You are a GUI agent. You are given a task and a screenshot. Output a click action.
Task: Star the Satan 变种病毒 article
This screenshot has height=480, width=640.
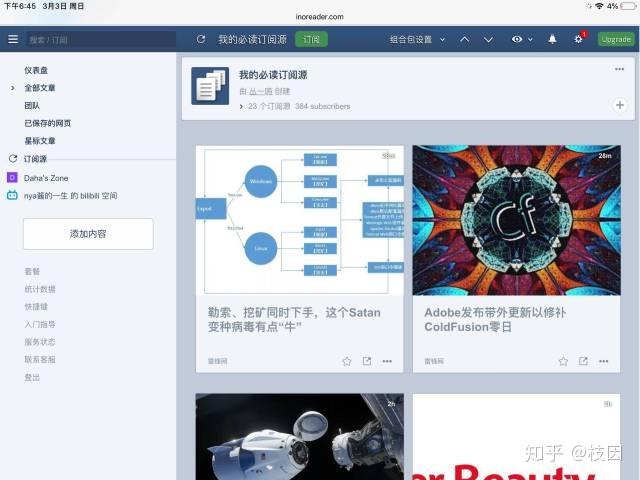347,361
